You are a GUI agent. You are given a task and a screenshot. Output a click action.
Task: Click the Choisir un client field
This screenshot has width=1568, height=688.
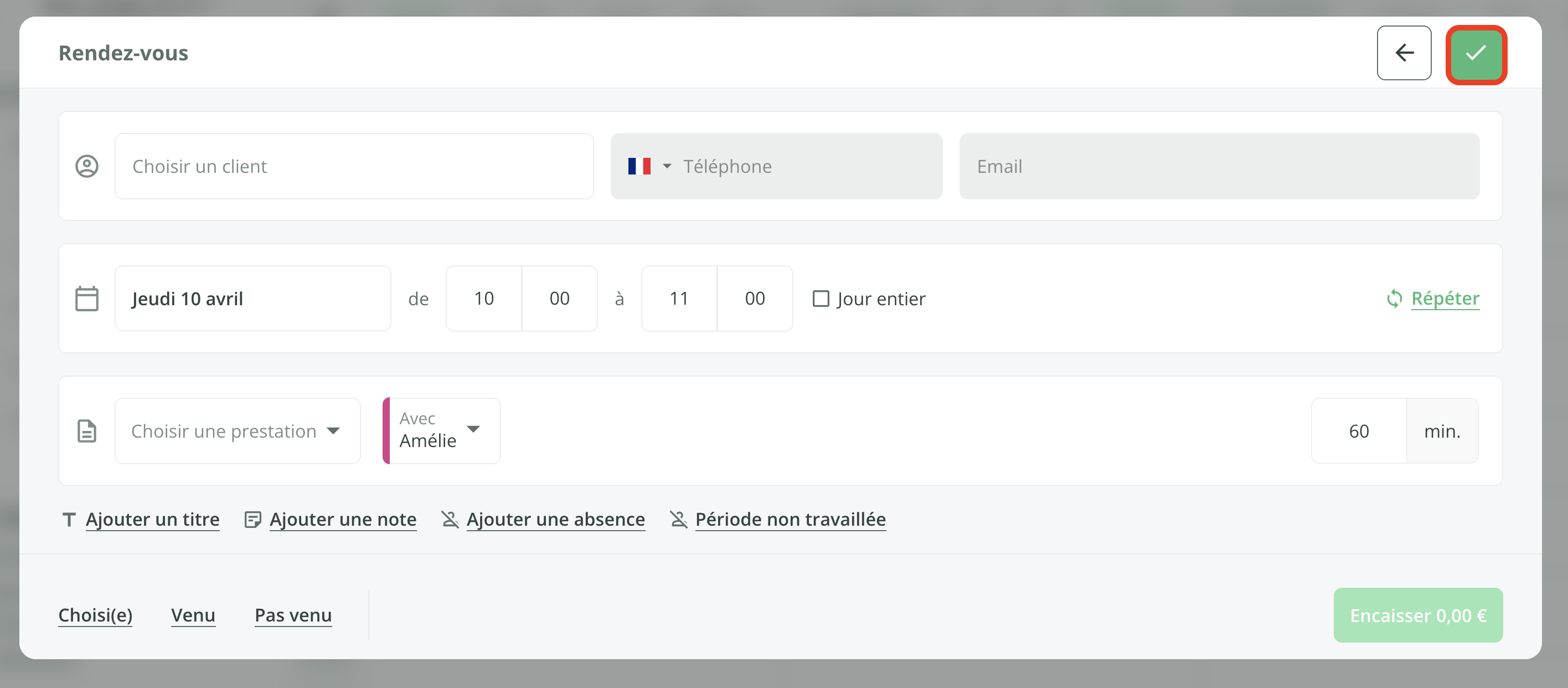point(354,166)
